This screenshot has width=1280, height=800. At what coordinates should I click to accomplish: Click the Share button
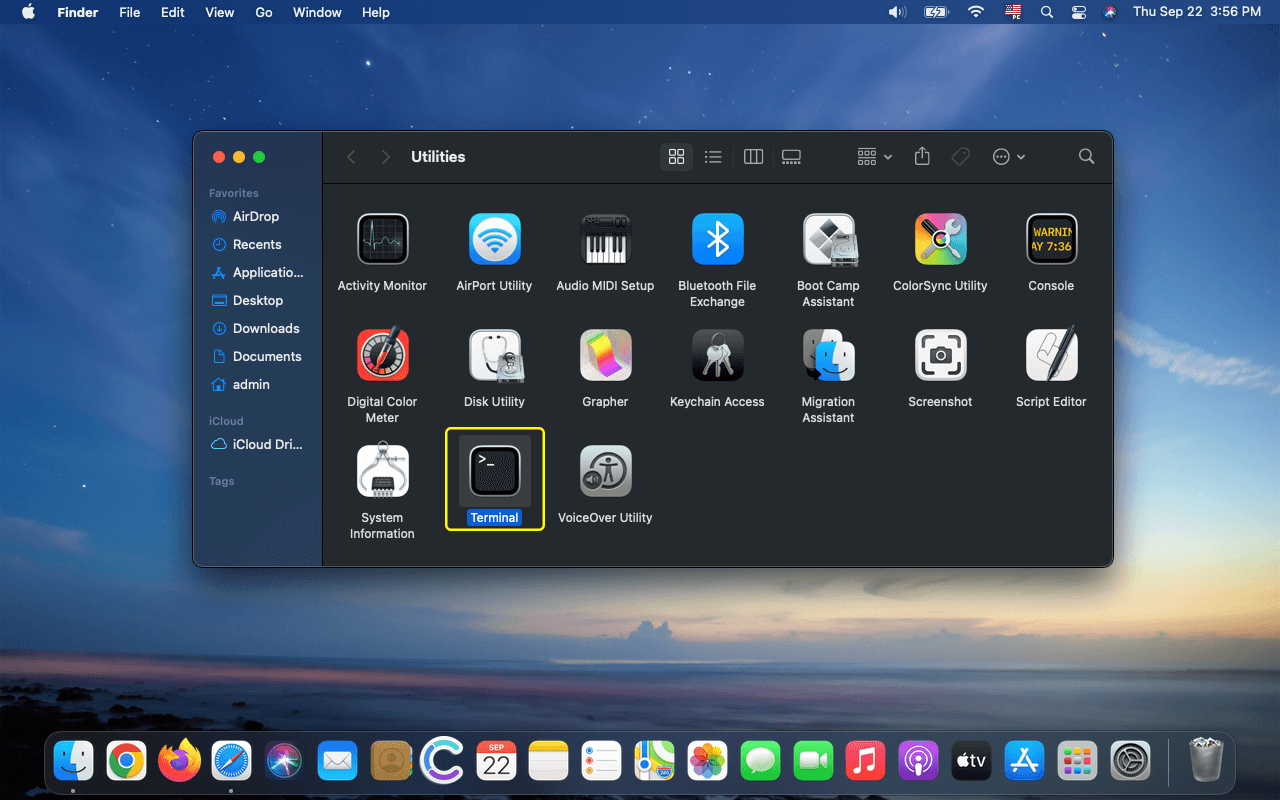921,156
